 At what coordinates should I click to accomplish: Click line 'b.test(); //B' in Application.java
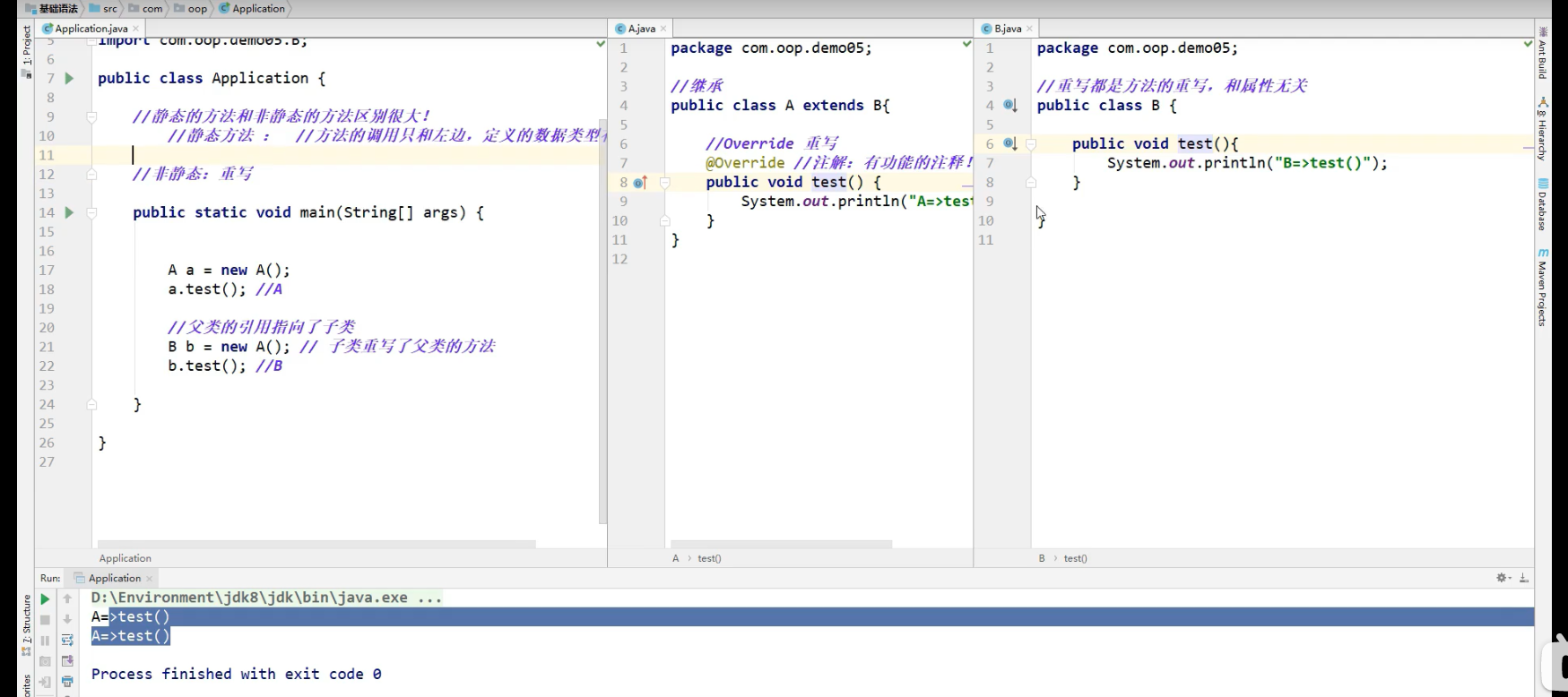coord(225,366)
